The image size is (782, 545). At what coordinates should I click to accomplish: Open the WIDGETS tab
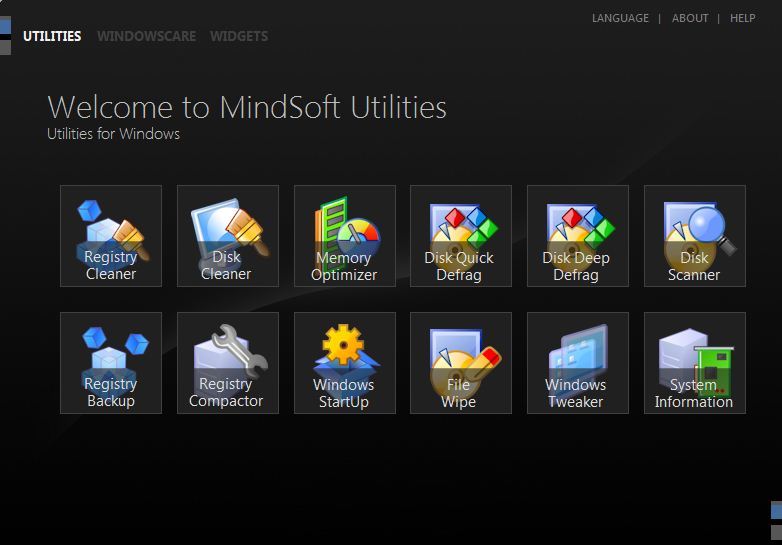239,36
